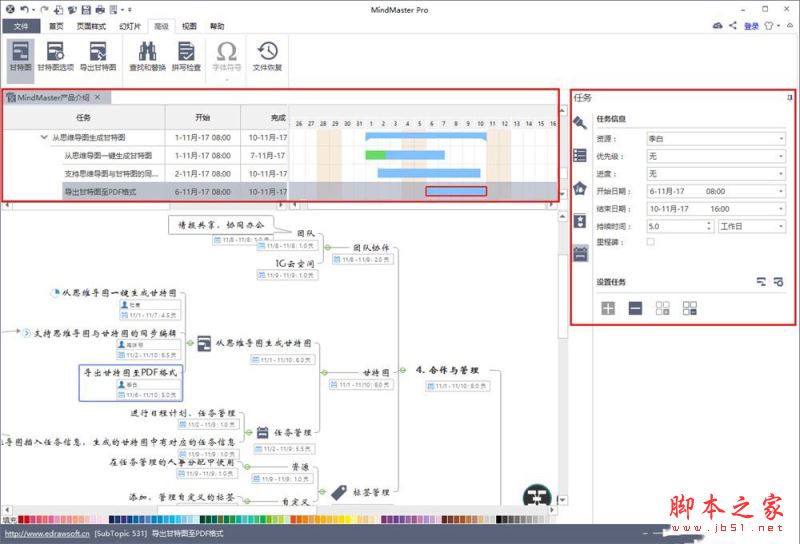Click the round floating mind map button

pos(537,496)
